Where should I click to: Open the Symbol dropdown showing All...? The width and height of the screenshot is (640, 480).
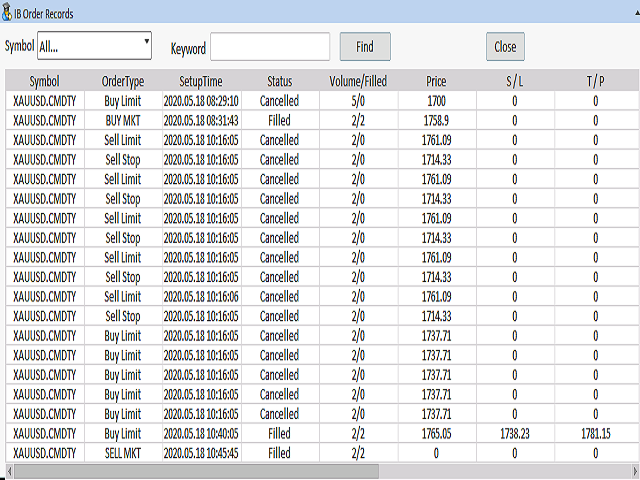(94, 45)
